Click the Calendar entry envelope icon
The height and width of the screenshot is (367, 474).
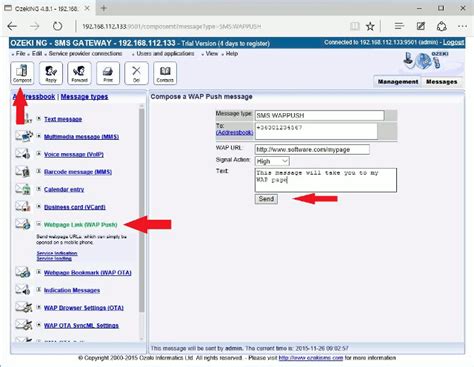point(23,189)
